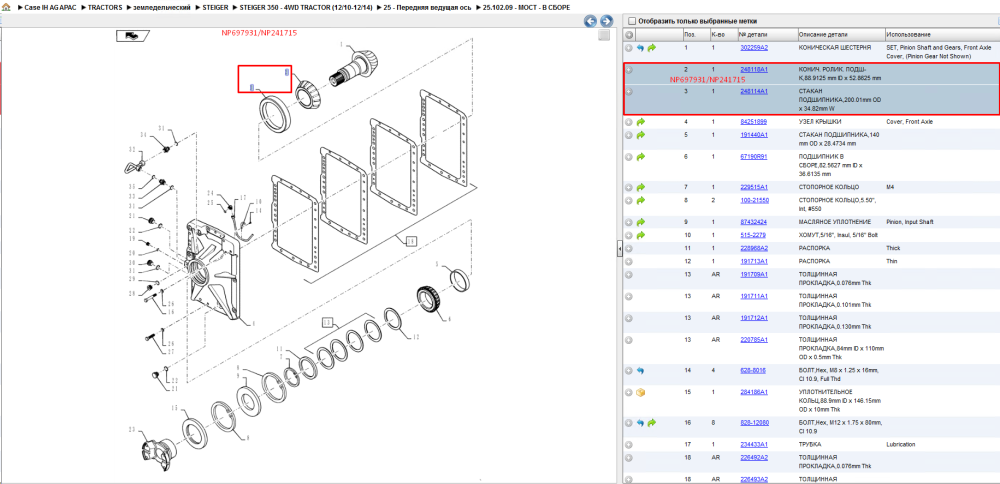Image resolution: width=1000 pixels, height=484 pixels.
Task: Click the 'Описание детали' column header
Action: coord(821,34)
